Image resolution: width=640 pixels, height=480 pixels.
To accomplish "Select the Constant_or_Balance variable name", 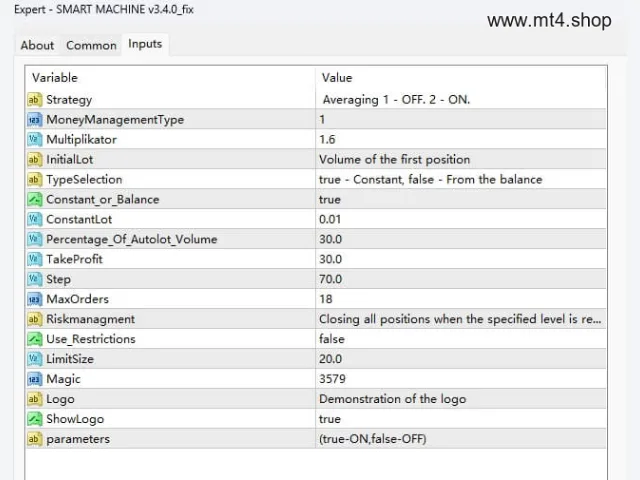I will pos(102,200).
